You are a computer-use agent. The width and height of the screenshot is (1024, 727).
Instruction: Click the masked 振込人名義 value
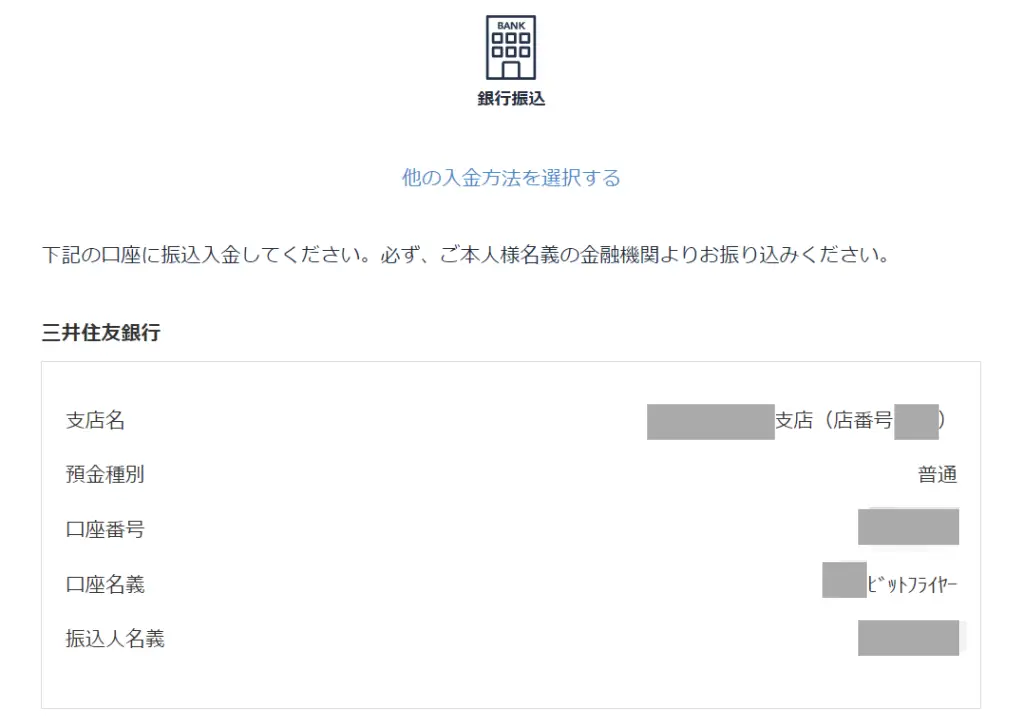(908, 638)
